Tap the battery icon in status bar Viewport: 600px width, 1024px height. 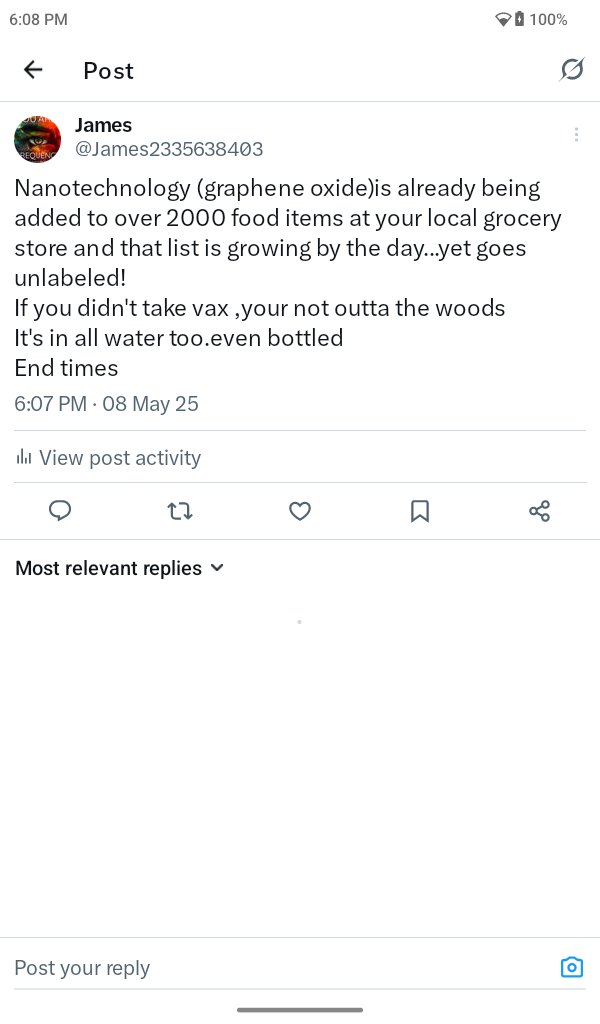click(x=519, y=19)
